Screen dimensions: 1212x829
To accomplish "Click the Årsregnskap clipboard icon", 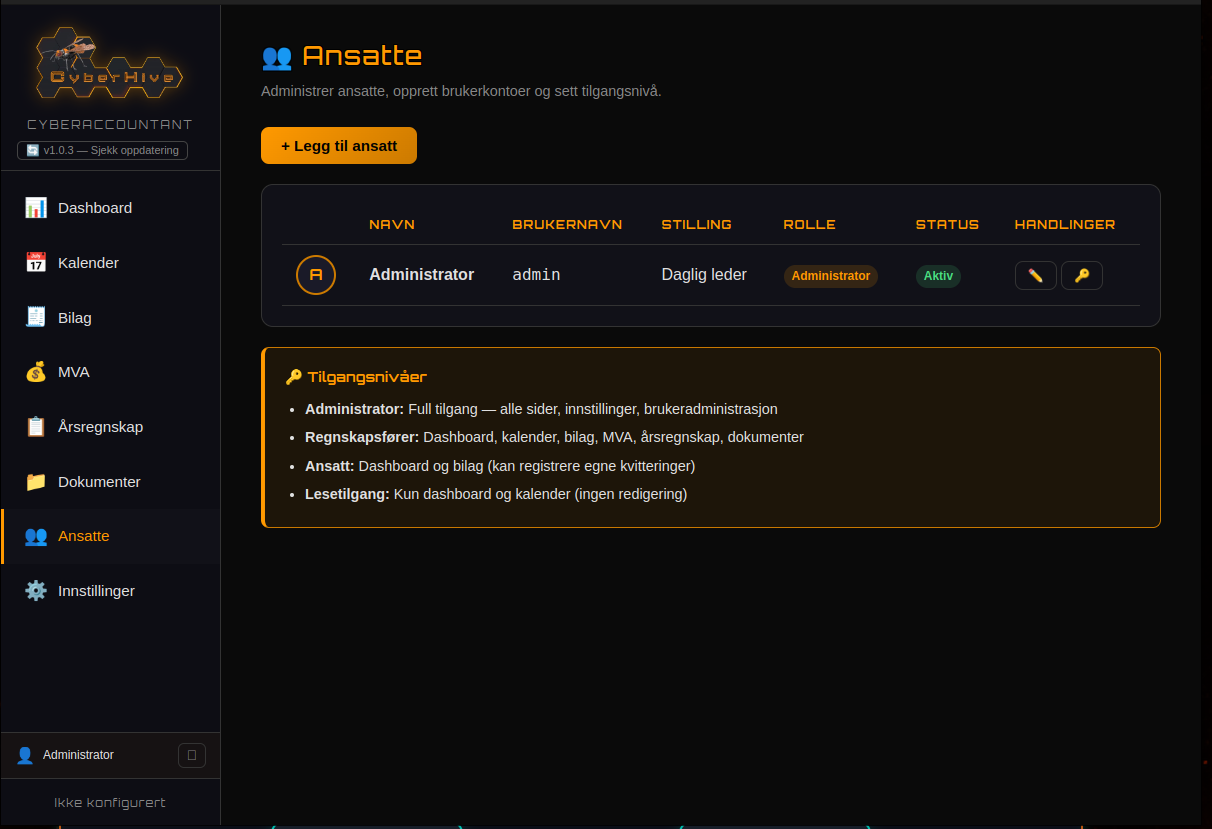I will [x=36, y=427].
